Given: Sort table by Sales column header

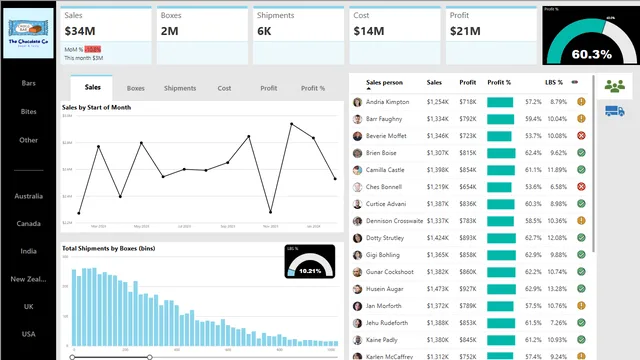Looking at the screenshot, I should [x=434, y=82].
